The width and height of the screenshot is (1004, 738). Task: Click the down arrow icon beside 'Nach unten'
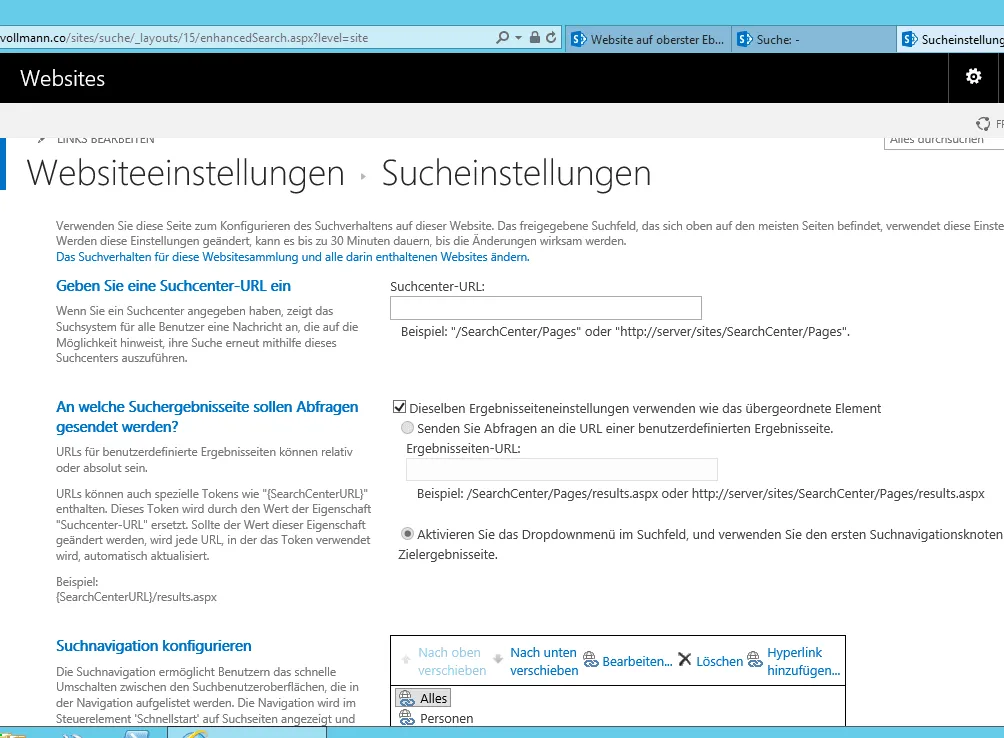tap(498, 659)
